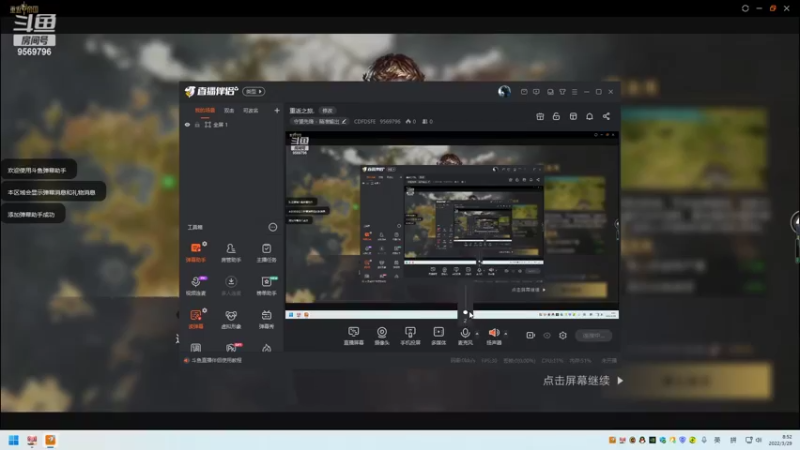
Task: Expand the arrow next to the speaker
Action: click(506, 334)
